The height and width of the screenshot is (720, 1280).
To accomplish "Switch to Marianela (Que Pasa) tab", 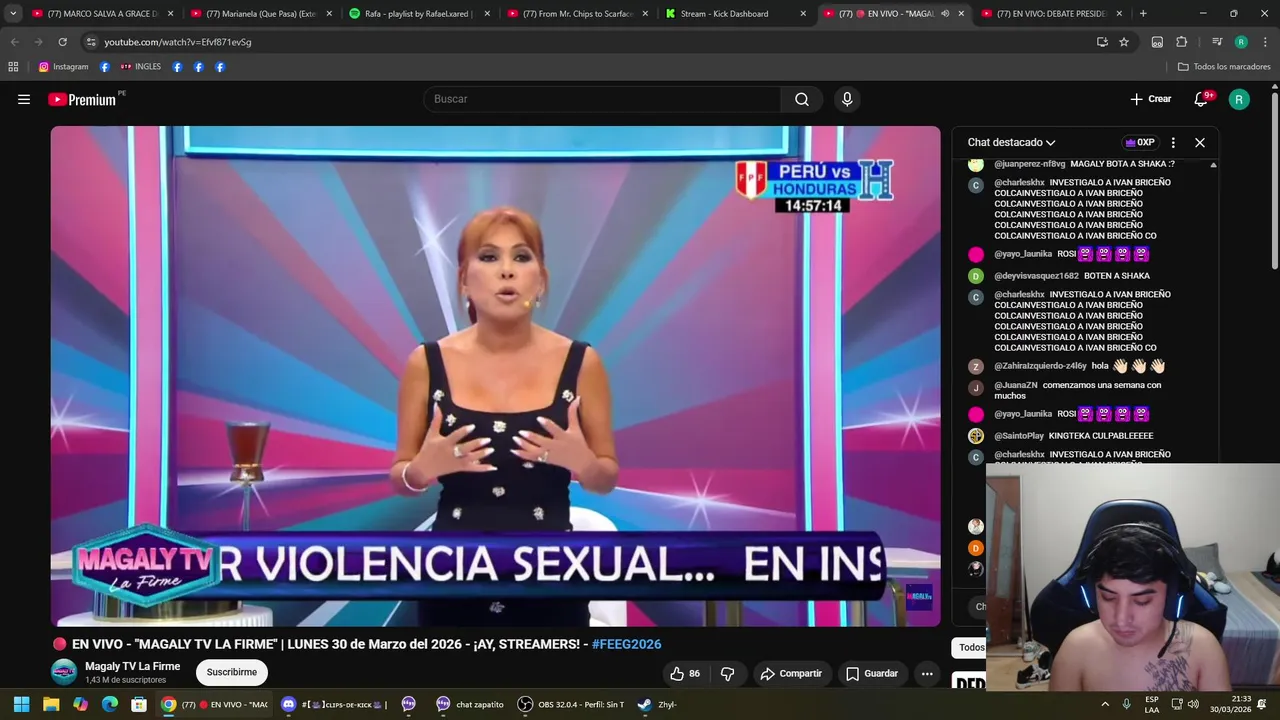I will coord(262,14).
